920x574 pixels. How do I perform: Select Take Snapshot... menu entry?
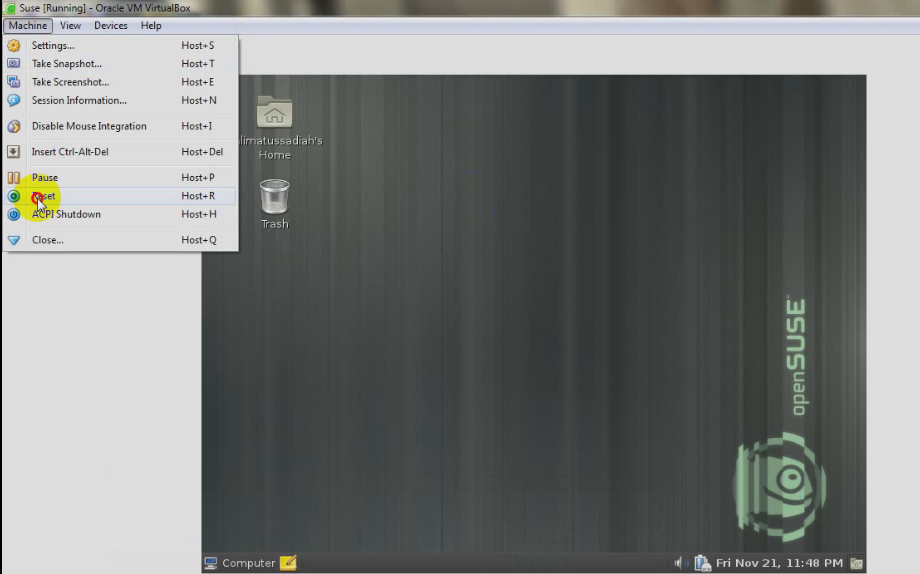click(x=120, y=63)
